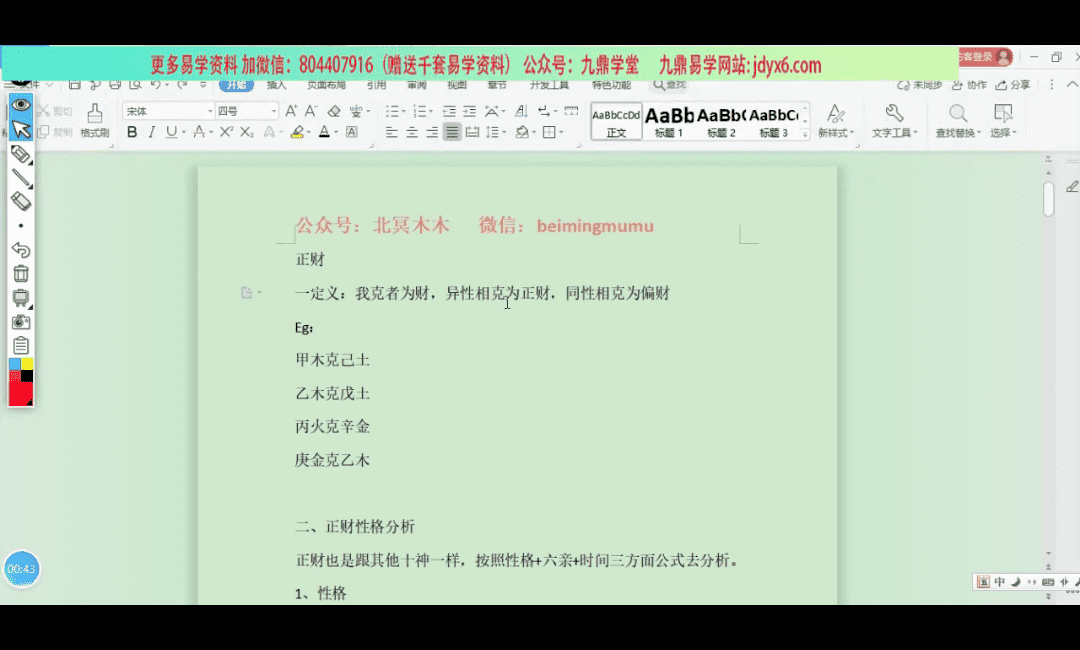This screenshot has height=650, width=1080.
Task: Toggle superscript formatting
Action: tap(226, 132)
